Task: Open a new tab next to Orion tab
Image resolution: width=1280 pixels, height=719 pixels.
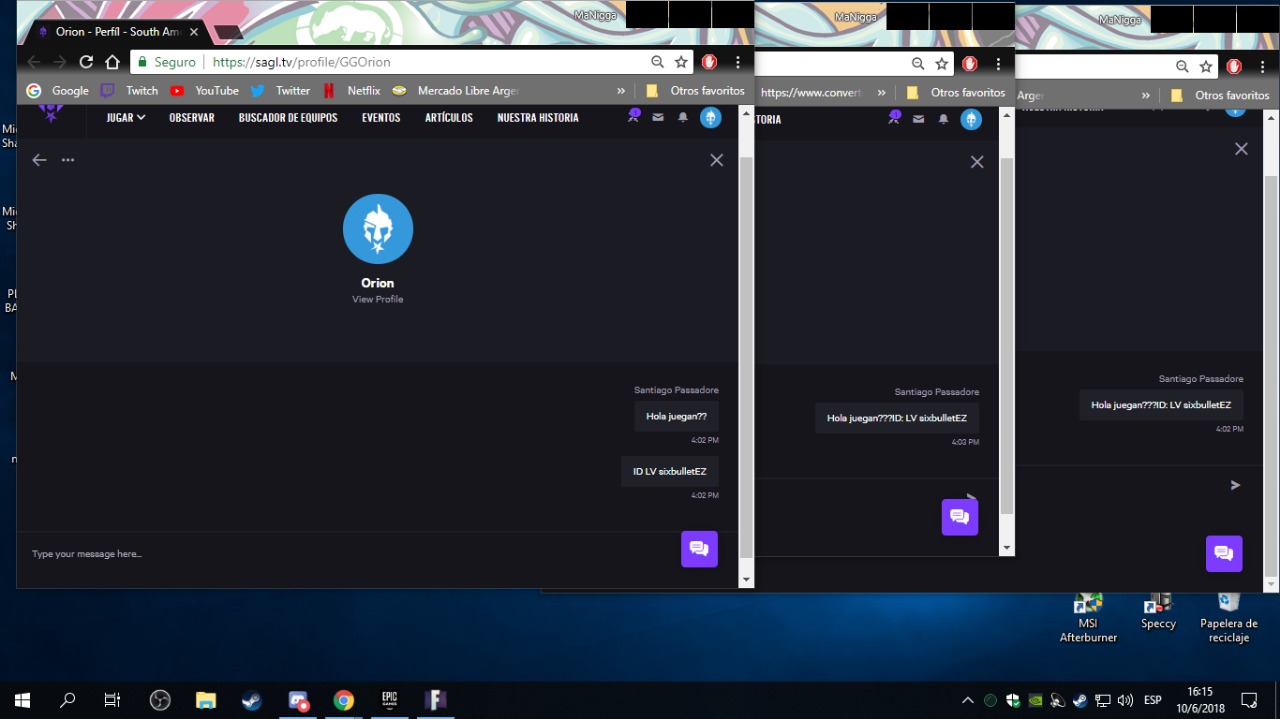Action: (229, 32)
